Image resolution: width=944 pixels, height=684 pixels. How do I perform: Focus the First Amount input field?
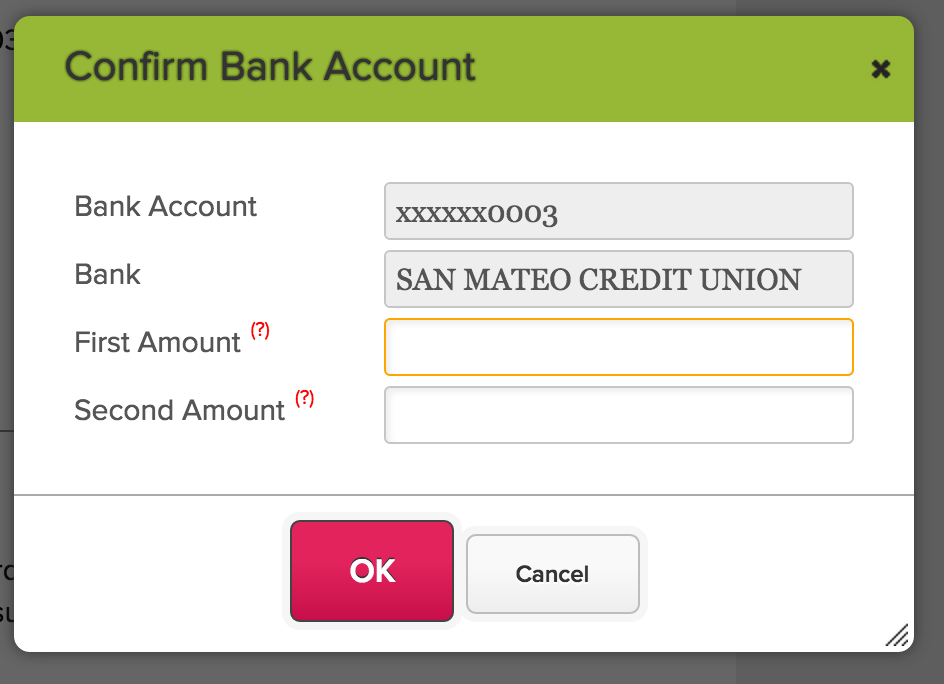coord(618,347)
